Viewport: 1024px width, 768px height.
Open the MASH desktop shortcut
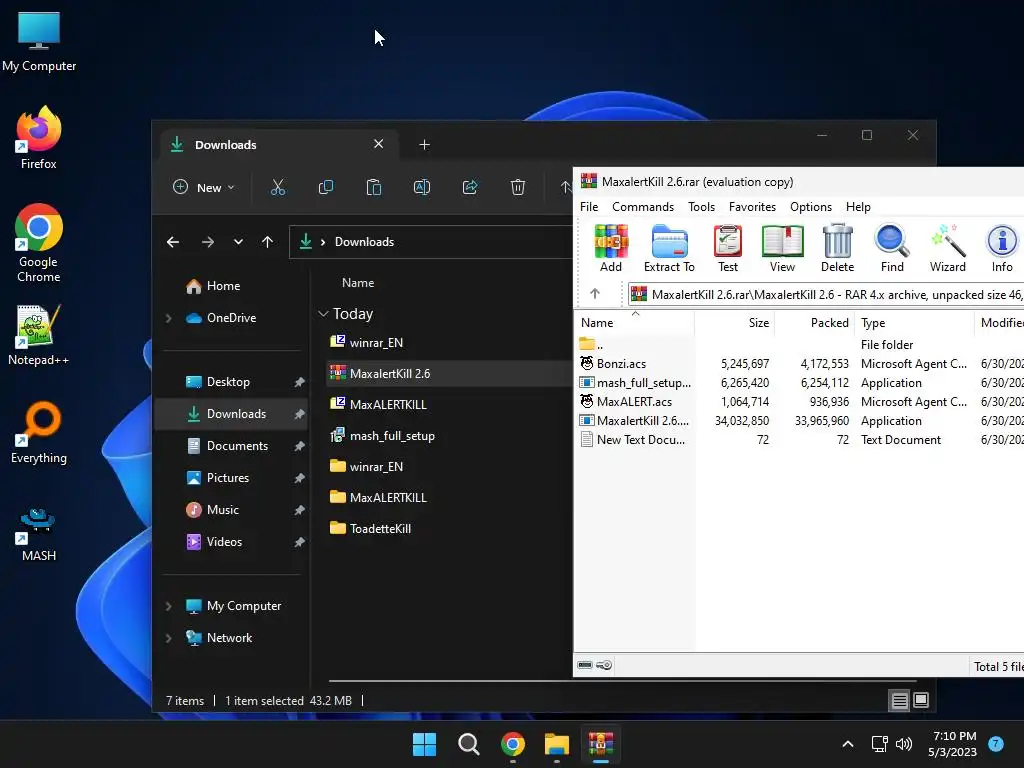coord(39,534)
